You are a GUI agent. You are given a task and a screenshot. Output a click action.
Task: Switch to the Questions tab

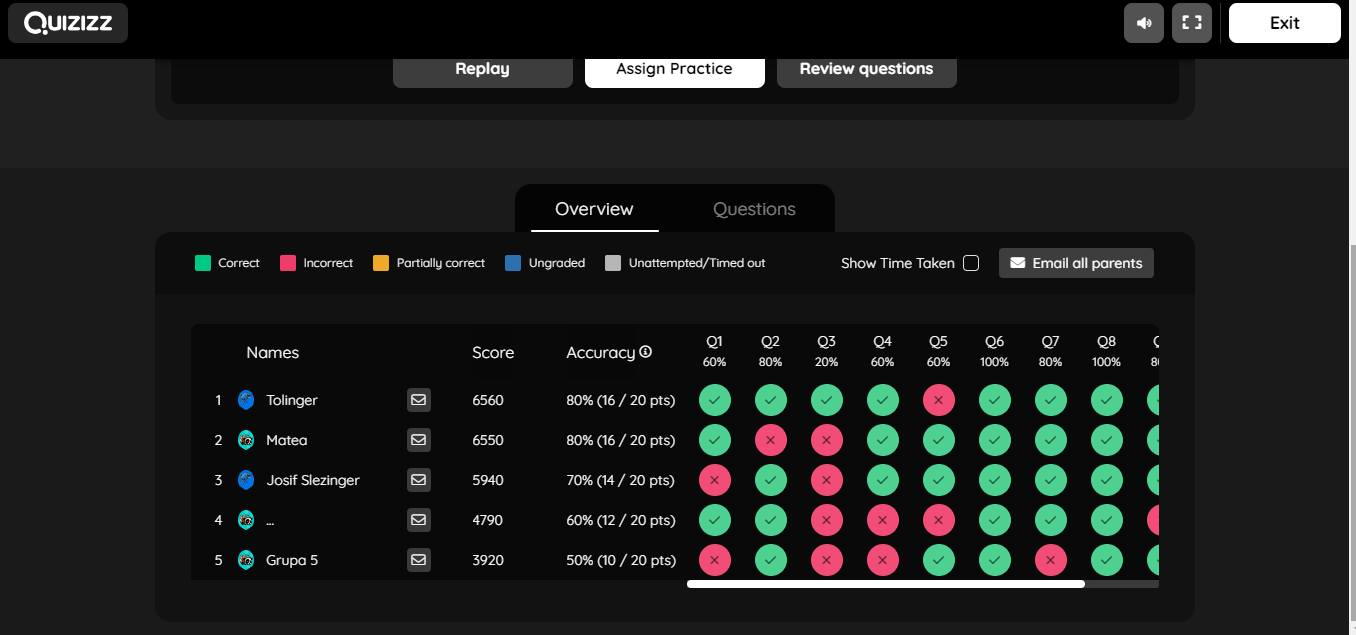[x=754, y=209]
